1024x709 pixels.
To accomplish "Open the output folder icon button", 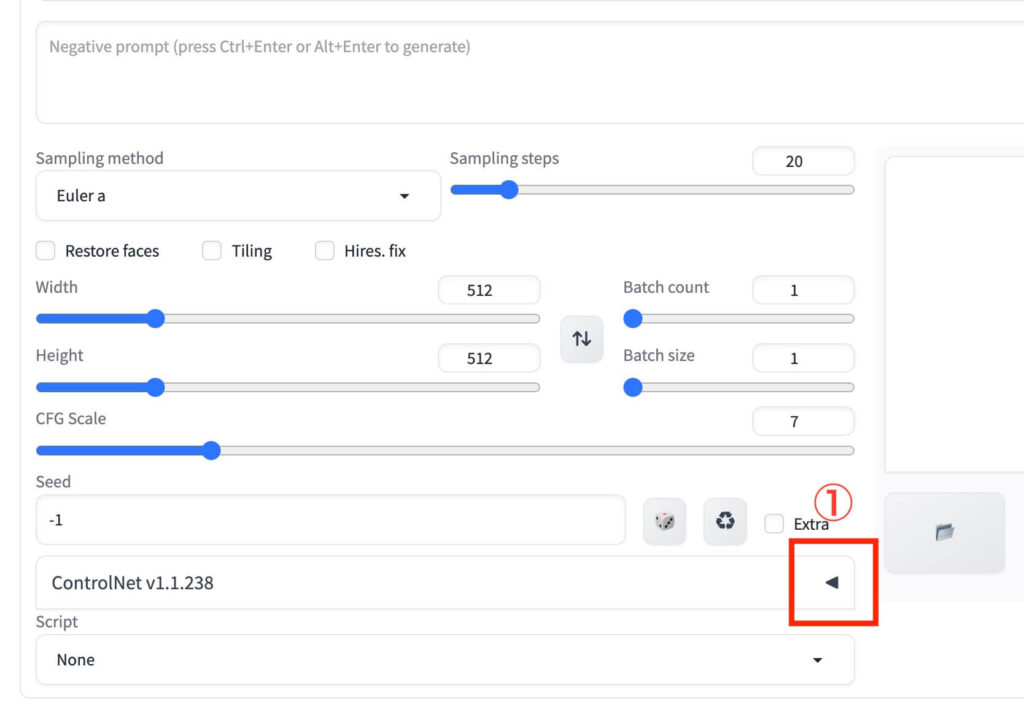I will click(x=944, y=532).
